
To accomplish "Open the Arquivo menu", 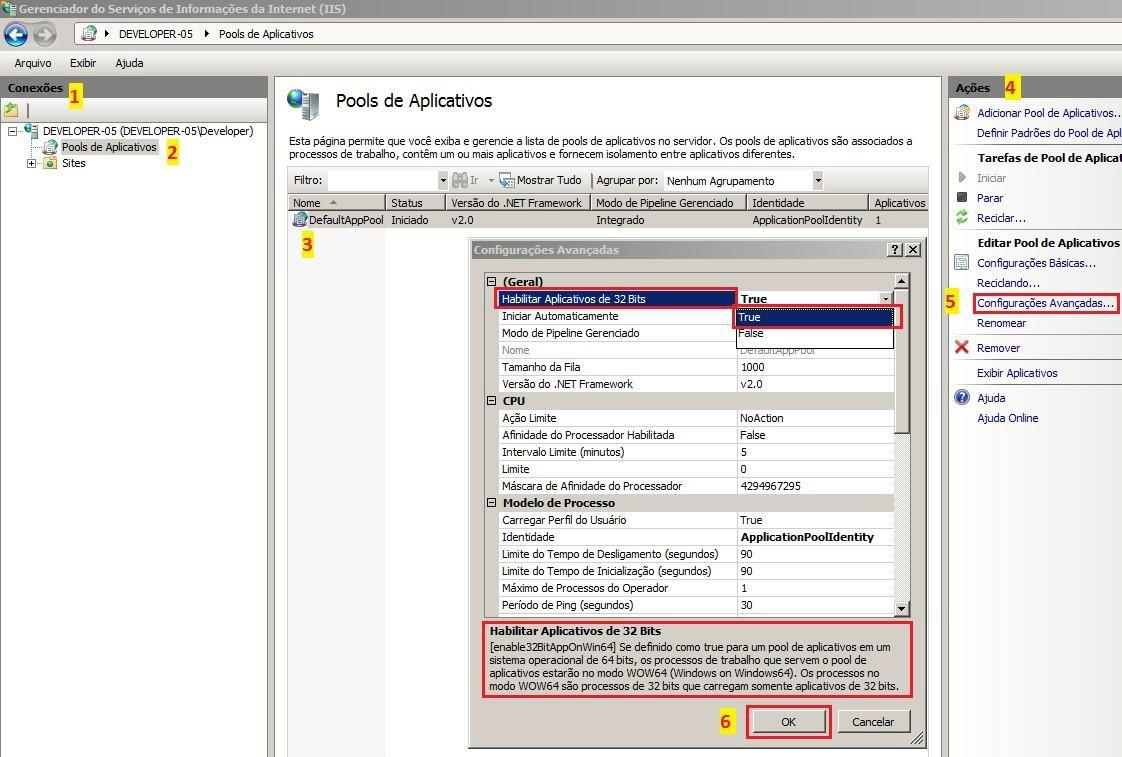I will click(x=33, y=63).
